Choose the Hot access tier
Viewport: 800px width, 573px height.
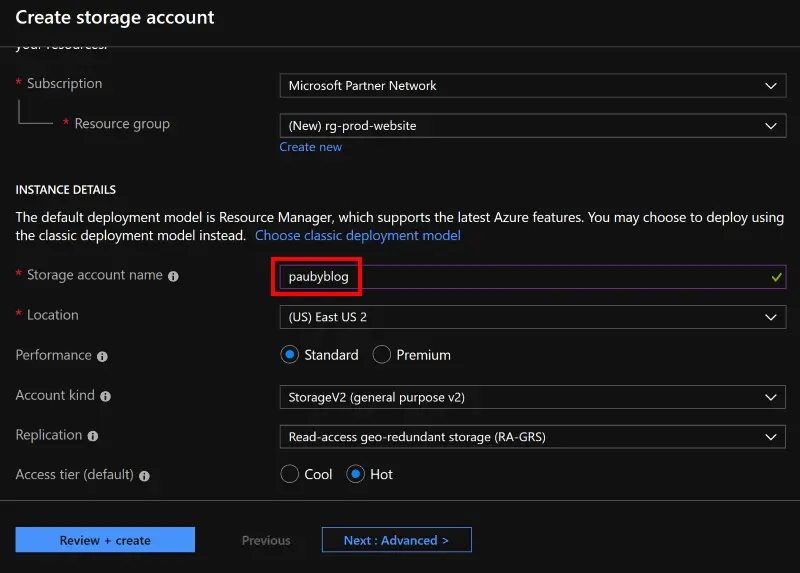pyautogui.click(x=356, y=474)
